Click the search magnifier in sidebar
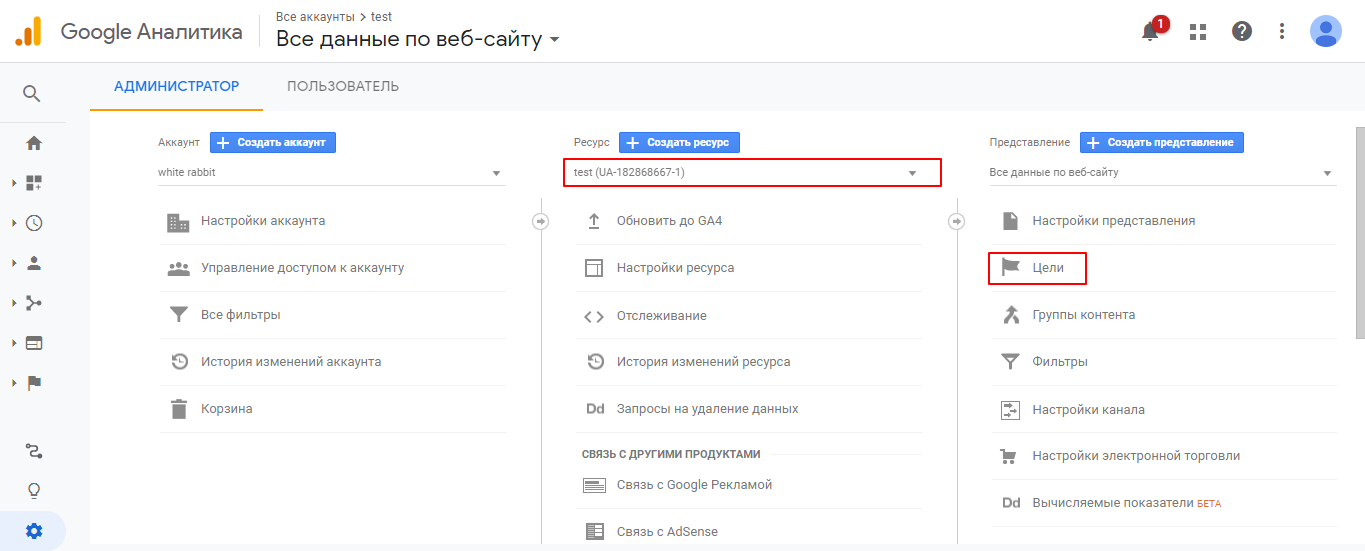This screenshot has height=551, width=1365. point(32,94)
